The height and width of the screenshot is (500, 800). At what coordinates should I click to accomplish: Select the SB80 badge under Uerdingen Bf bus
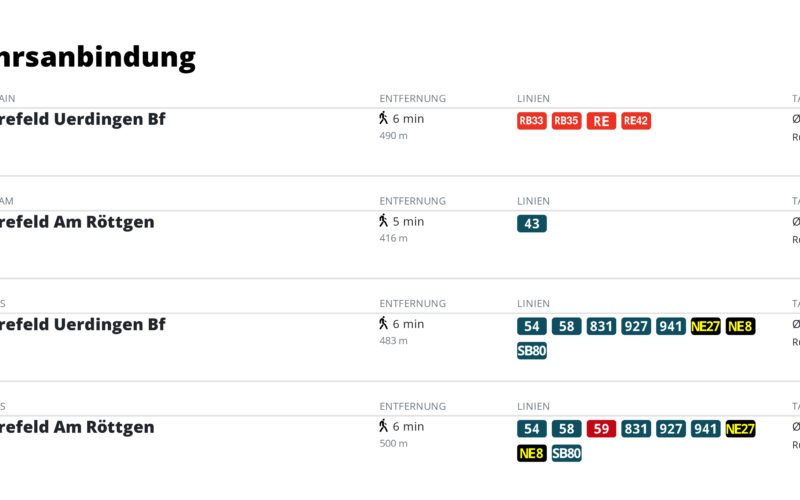tap(532, 351)
